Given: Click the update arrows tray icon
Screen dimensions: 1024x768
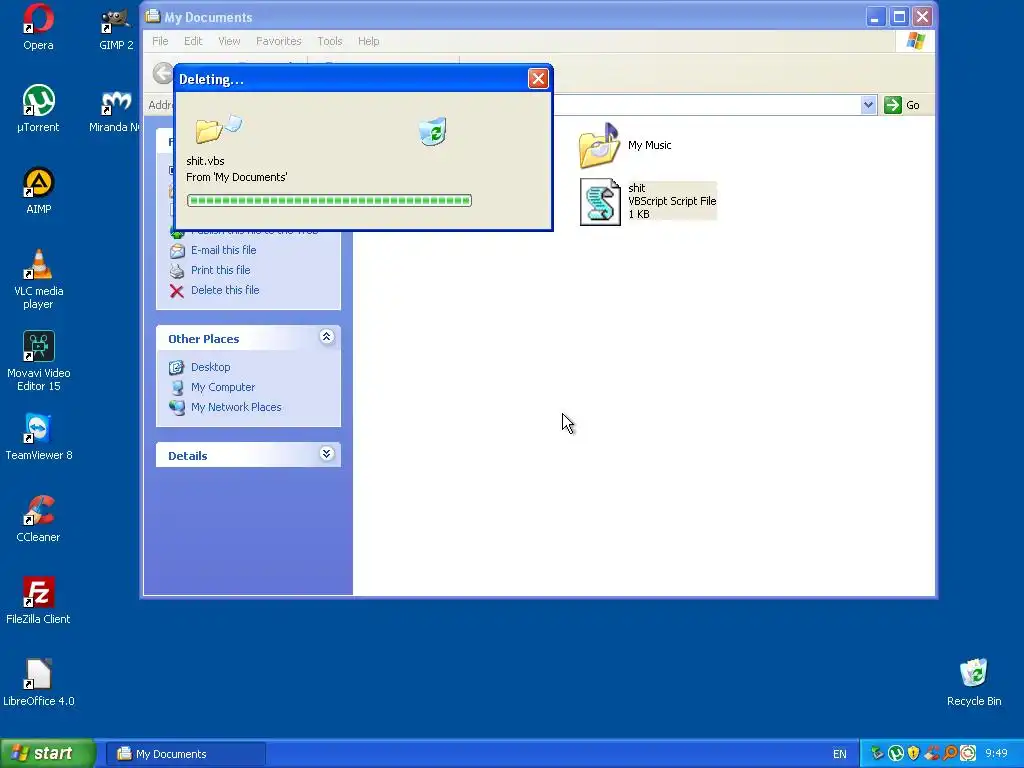Looking at the screenshot, I should 968,754.
